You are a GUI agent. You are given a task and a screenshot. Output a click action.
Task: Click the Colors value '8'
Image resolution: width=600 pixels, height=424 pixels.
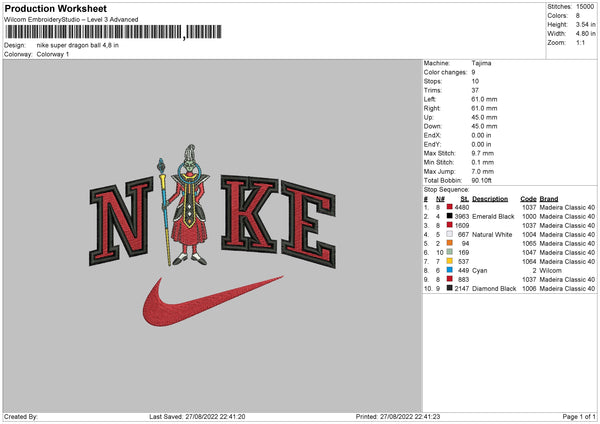[x=578, y=16]
